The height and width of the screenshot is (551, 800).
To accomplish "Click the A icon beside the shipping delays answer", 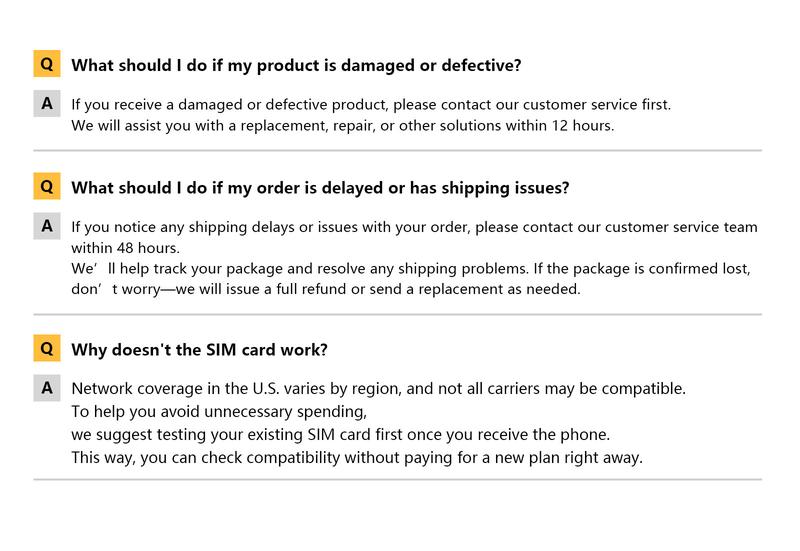I will 47,226.
